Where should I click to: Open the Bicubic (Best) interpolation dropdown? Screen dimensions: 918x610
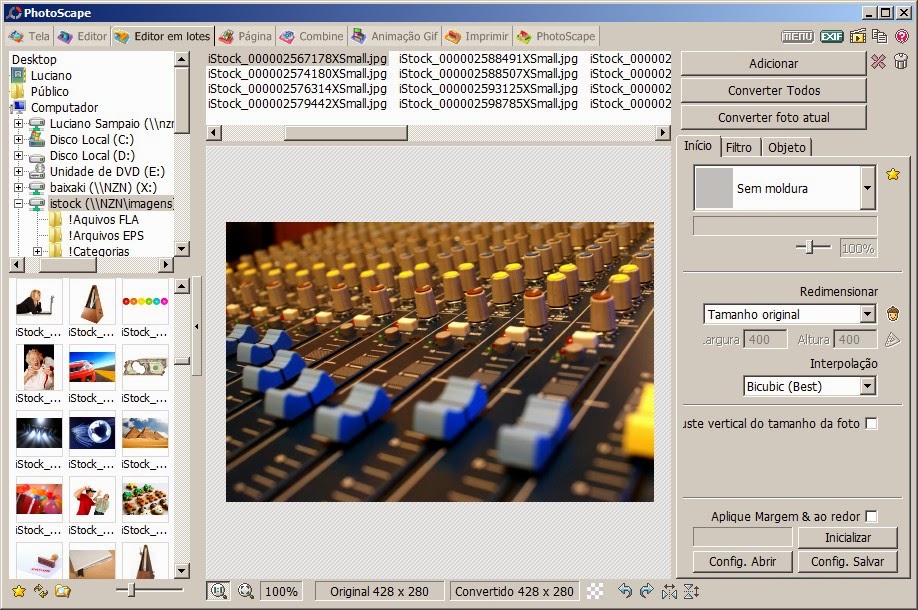[867, 386]
